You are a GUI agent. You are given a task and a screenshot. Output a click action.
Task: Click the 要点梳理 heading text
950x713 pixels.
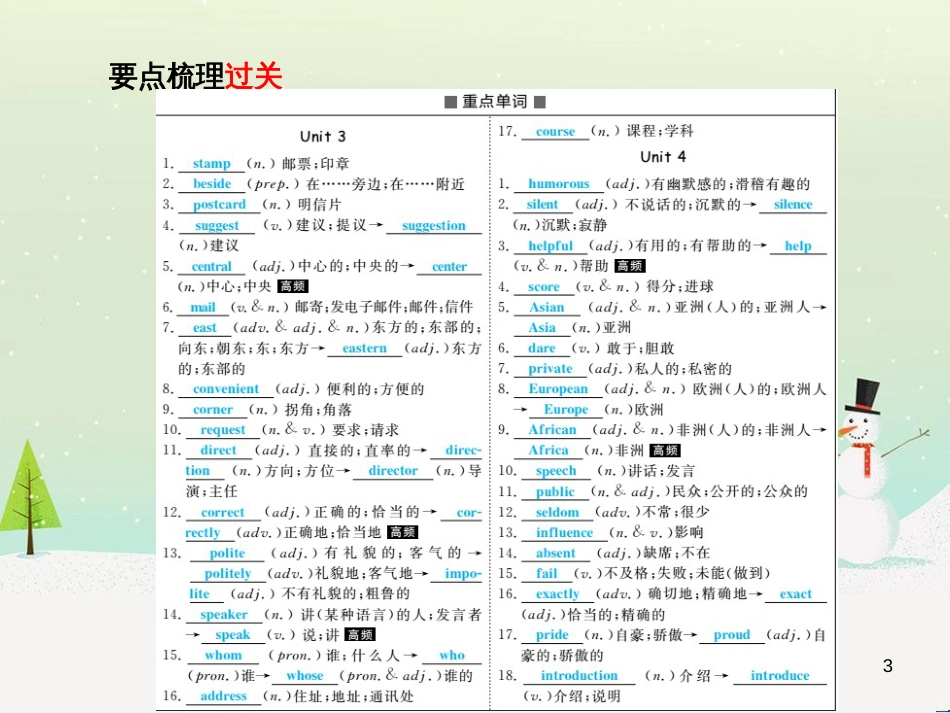165,73
